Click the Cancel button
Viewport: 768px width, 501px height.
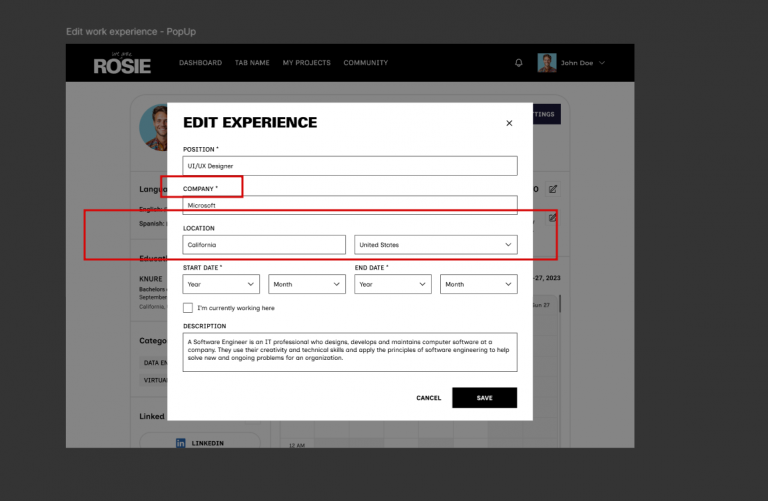pos(429,398)
